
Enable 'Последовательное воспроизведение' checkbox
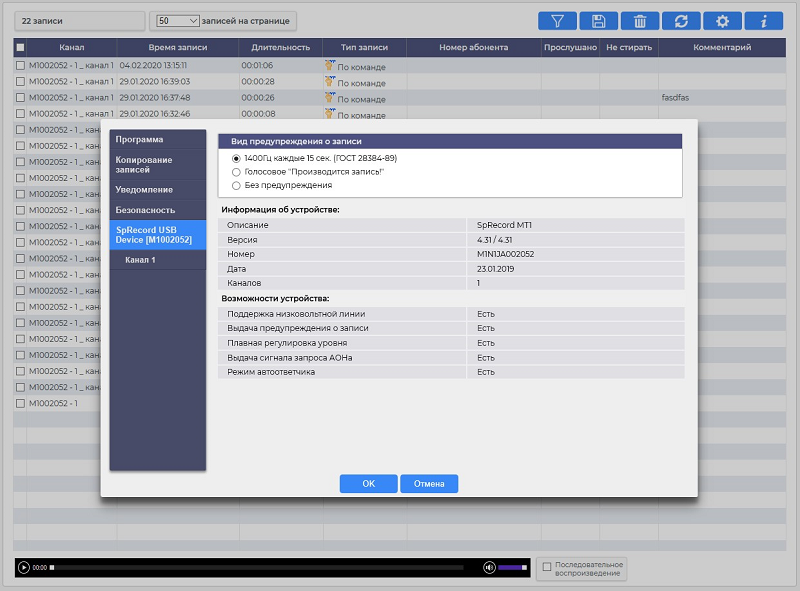[547, 567]
